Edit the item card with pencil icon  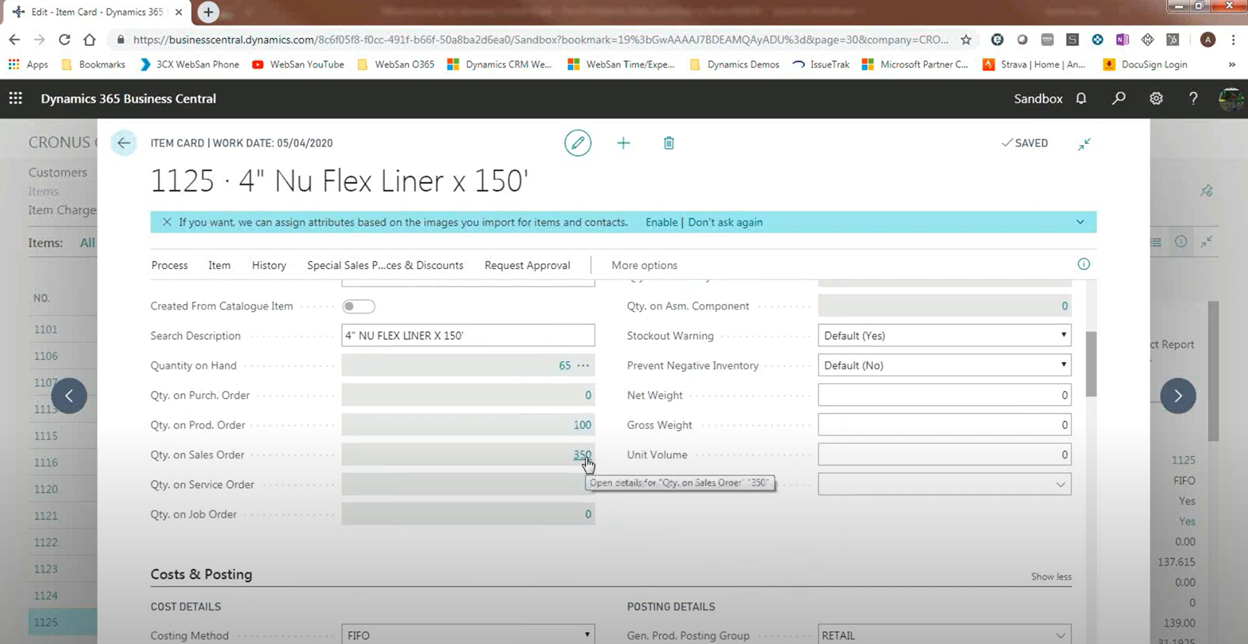point(578,143)
